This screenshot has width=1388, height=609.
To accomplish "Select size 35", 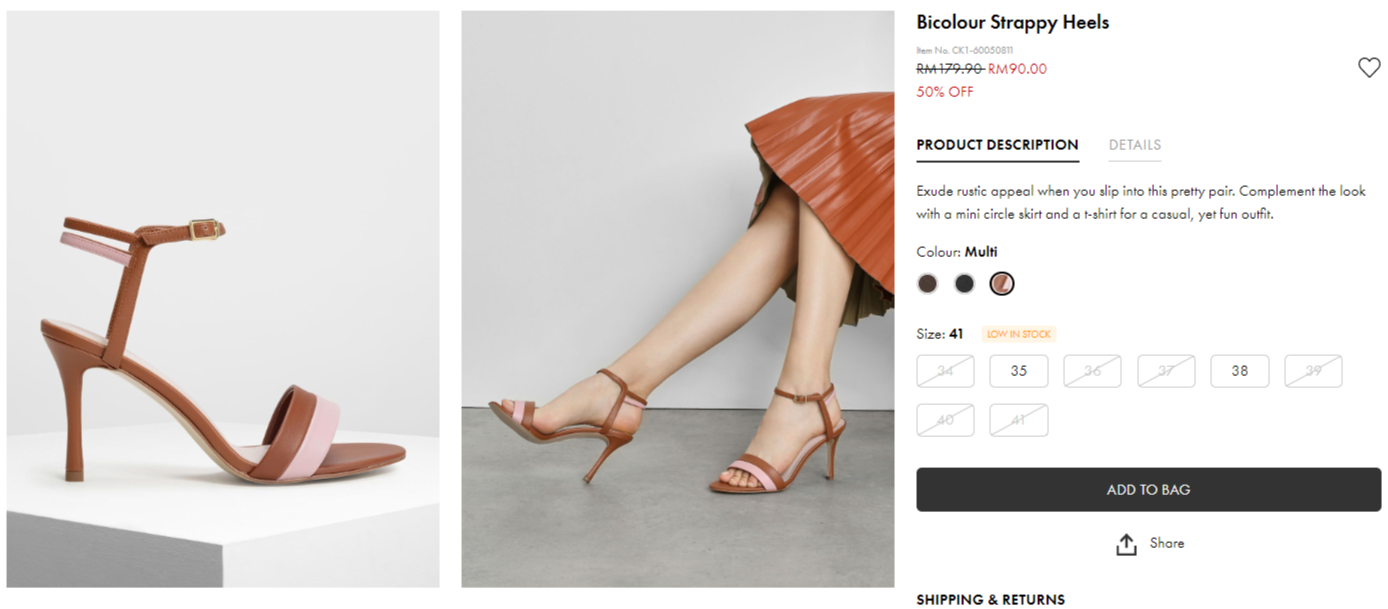I will 1018,371.
